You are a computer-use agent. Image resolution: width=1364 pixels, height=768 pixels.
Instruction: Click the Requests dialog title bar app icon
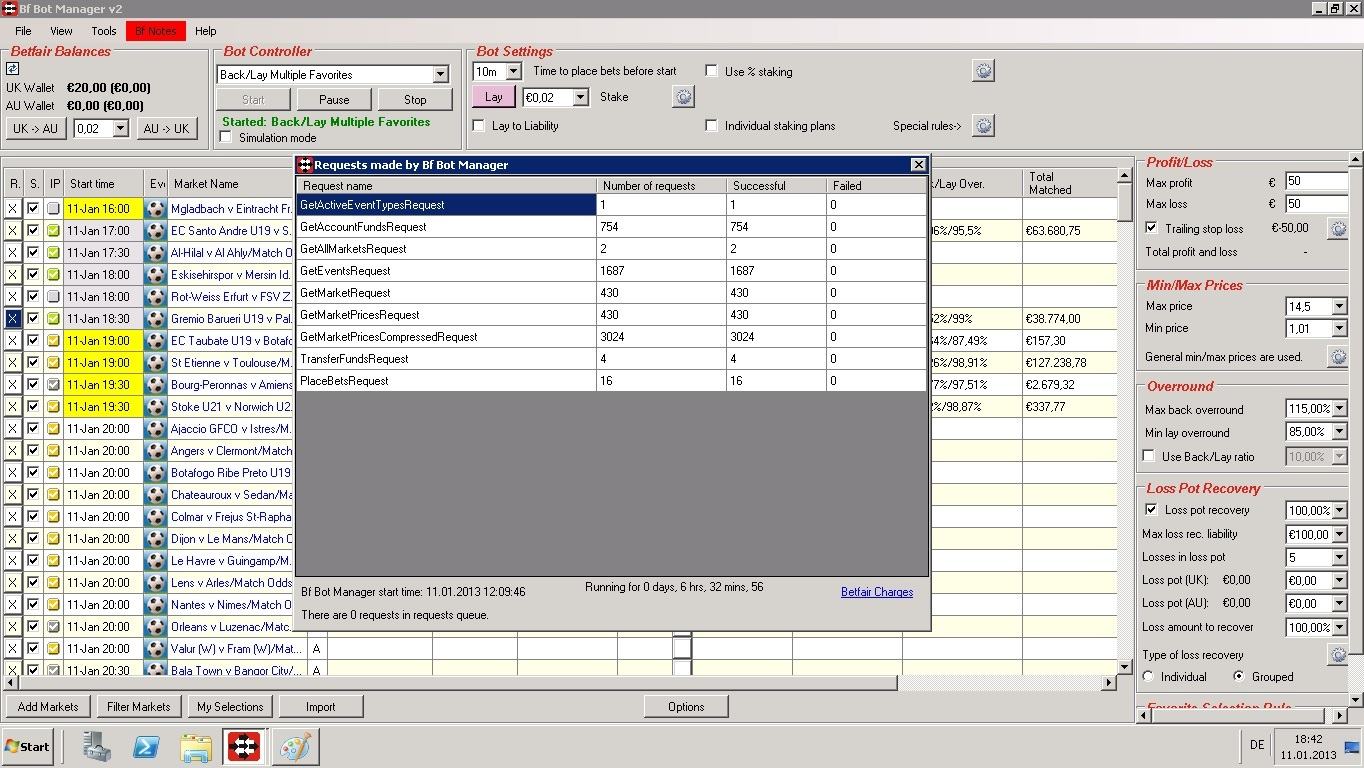tap(306, 165)
